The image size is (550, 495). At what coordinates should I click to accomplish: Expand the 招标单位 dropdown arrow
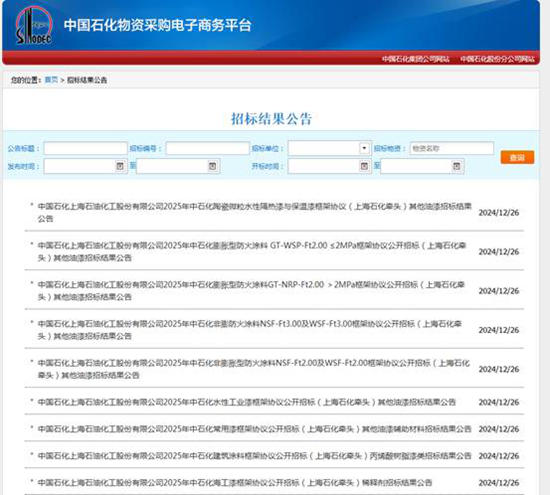[x=364, y=148]
